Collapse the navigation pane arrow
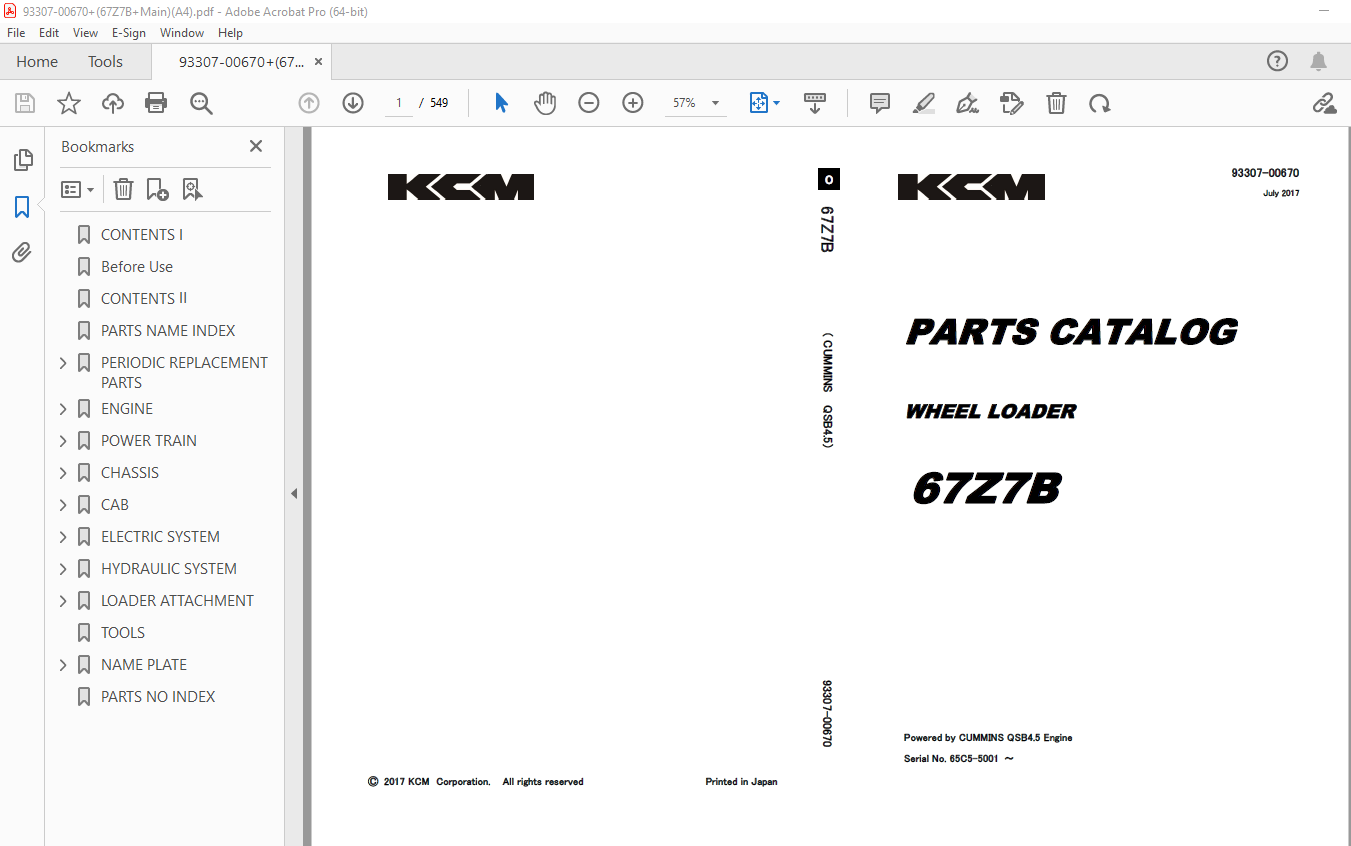 [x=294, y=493]
